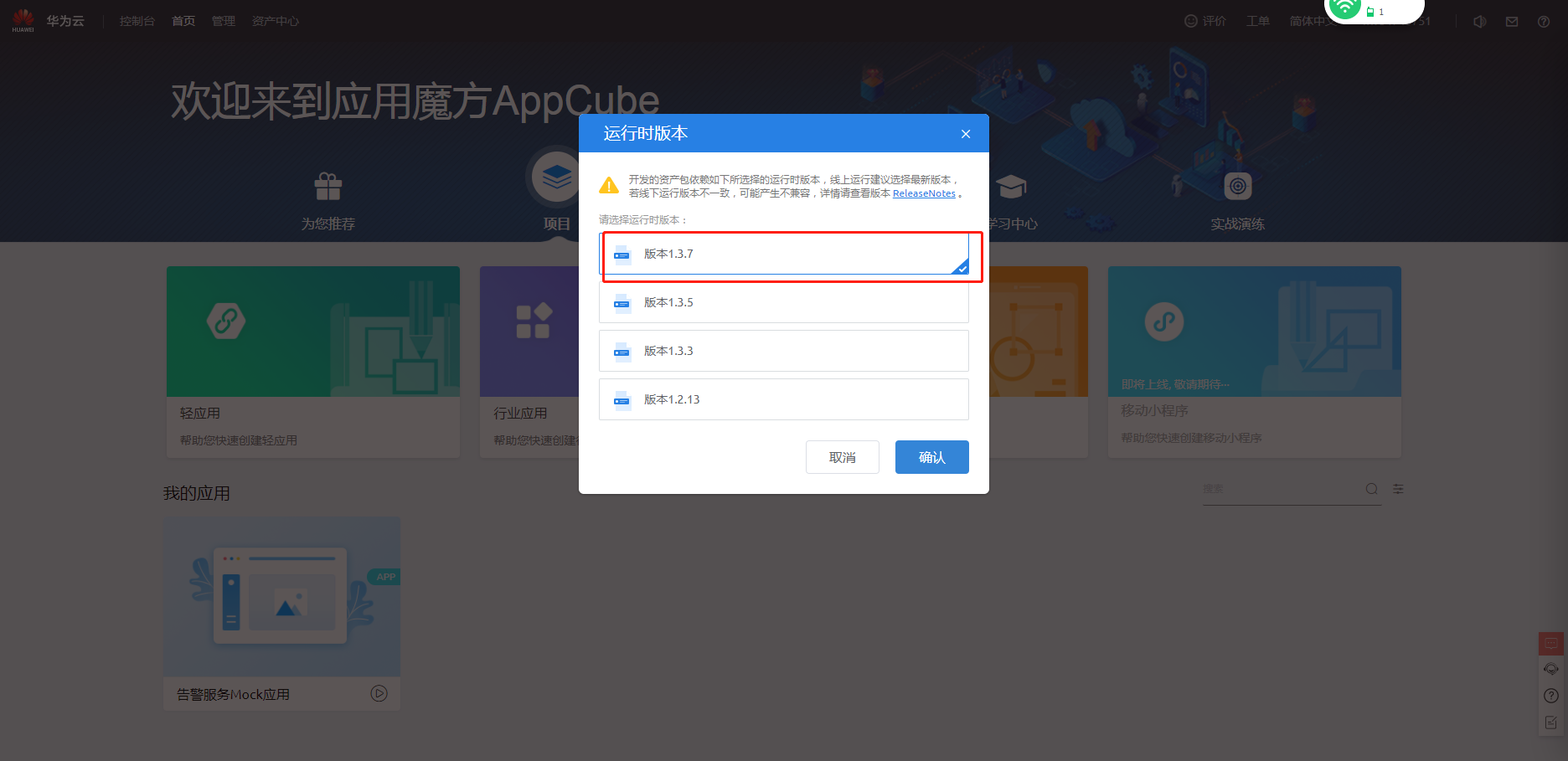Pick runtime version 1.2.13
Viewport: 1568px width, 761px height.
[x=784, y=399]
